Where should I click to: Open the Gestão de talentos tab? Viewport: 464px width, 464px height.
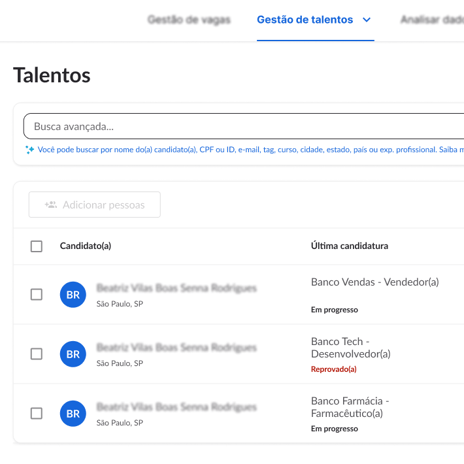tap(305, 20)
